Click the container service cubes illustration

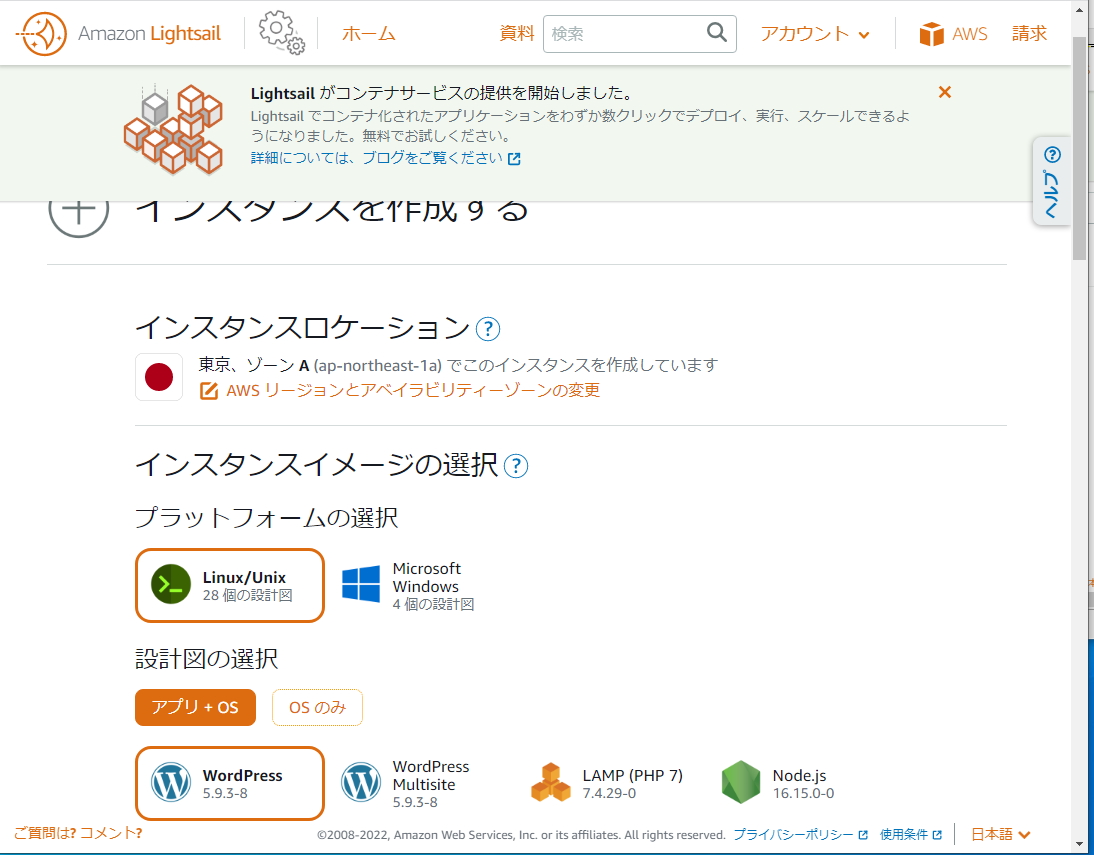173,129
